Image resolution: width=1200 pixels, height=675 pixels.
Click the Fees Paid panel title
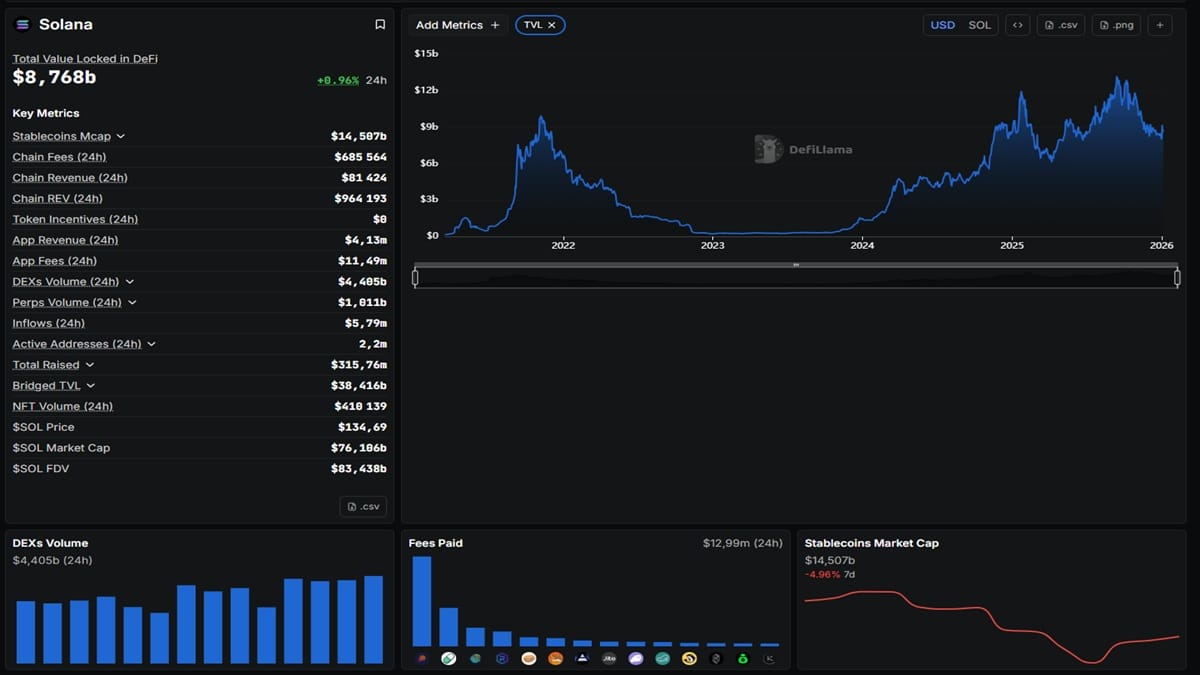(x=436, y=543)
